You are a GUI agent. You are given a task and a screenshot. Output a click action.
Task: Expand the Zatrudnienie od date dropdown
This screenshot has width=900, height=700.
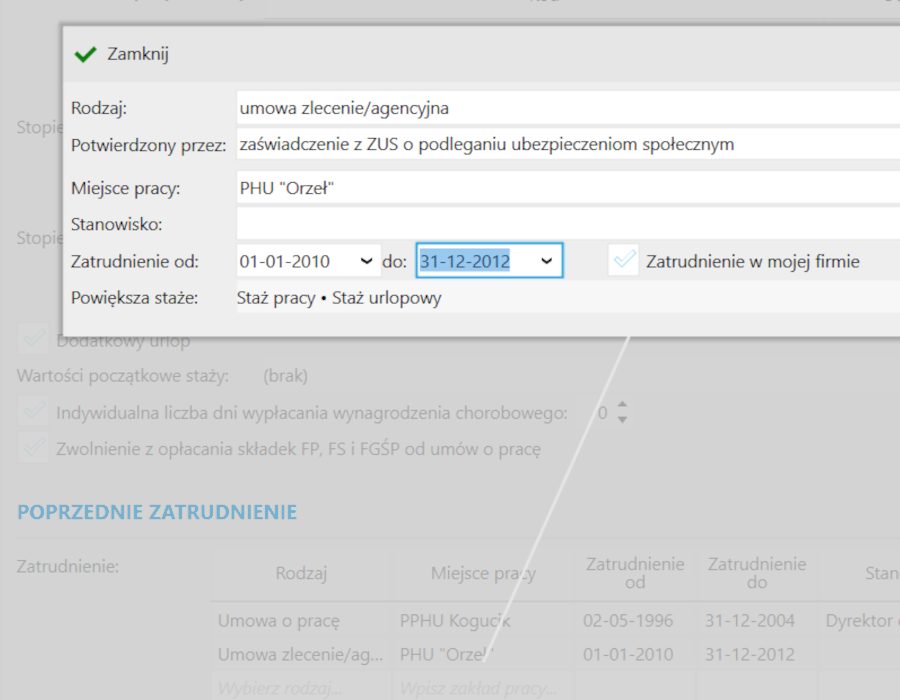pyautogui.click(x=366, y=262)
